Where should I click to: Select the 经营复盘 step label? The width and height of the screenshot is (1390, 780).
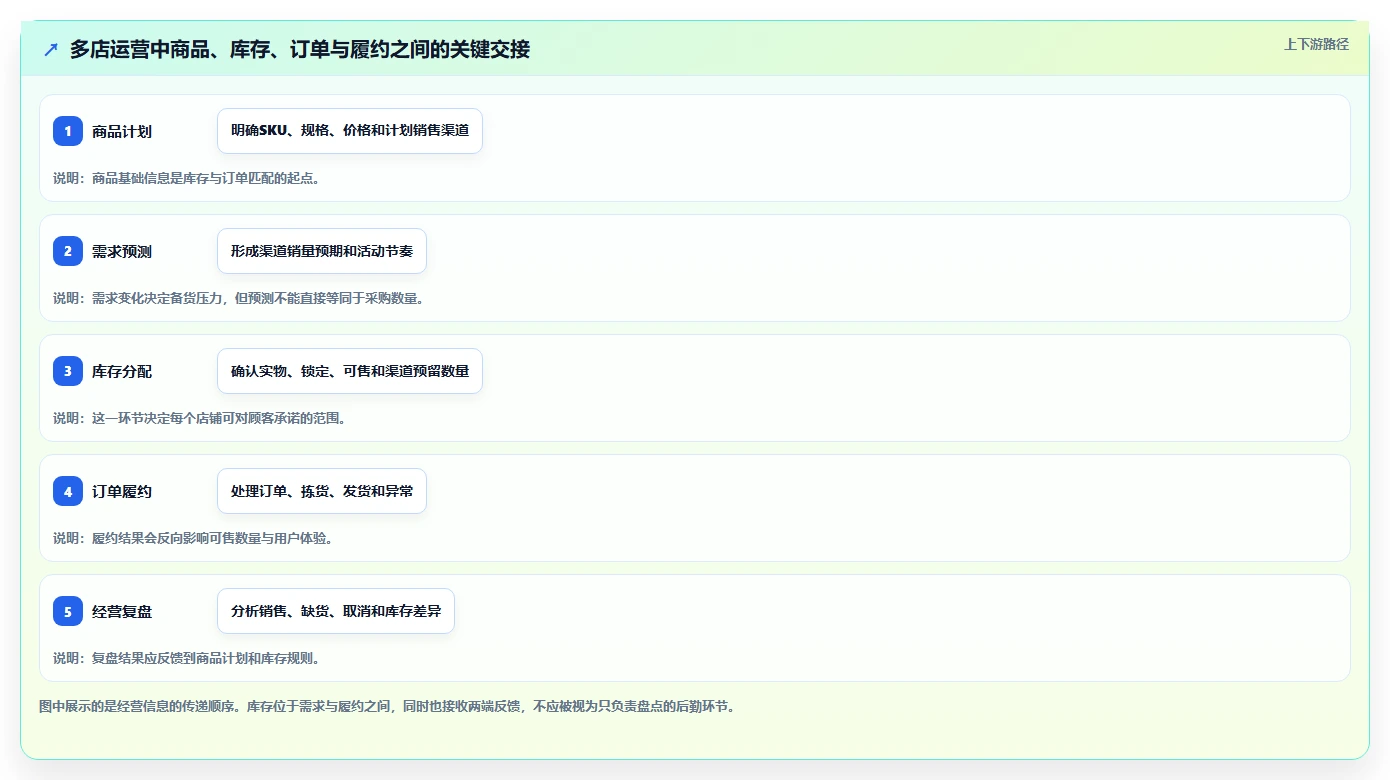(122, 611)
